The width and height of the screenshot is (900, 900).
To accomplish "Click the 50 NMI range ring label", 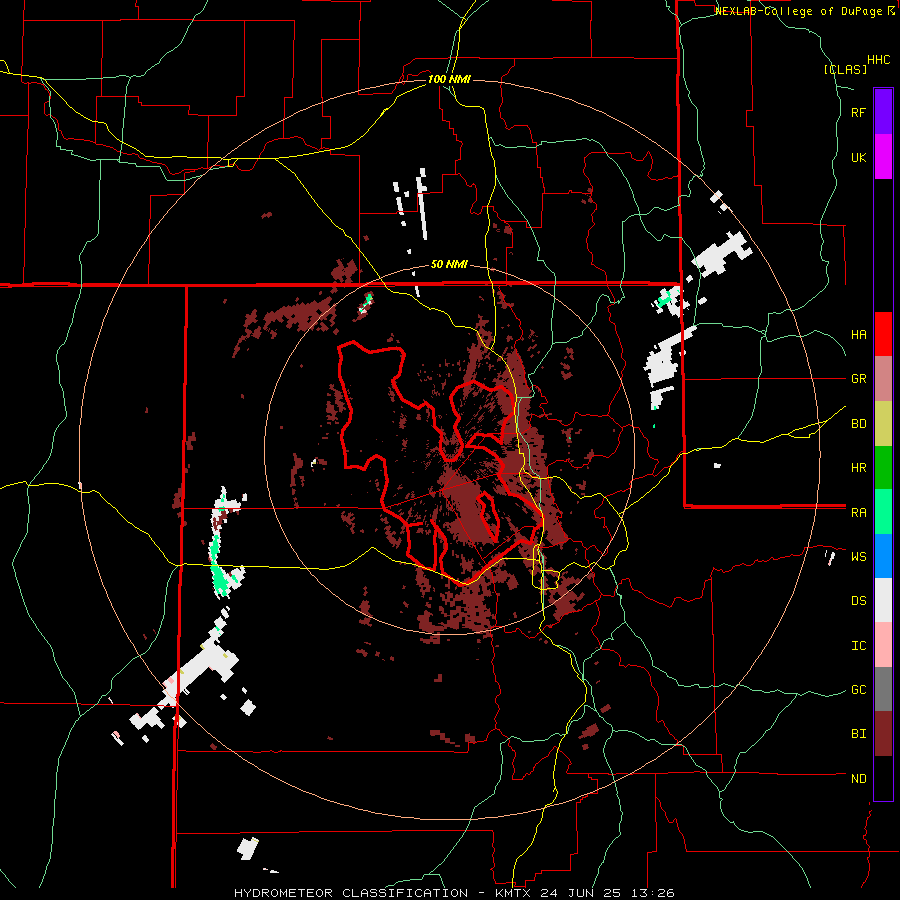I will pos(449,264).
